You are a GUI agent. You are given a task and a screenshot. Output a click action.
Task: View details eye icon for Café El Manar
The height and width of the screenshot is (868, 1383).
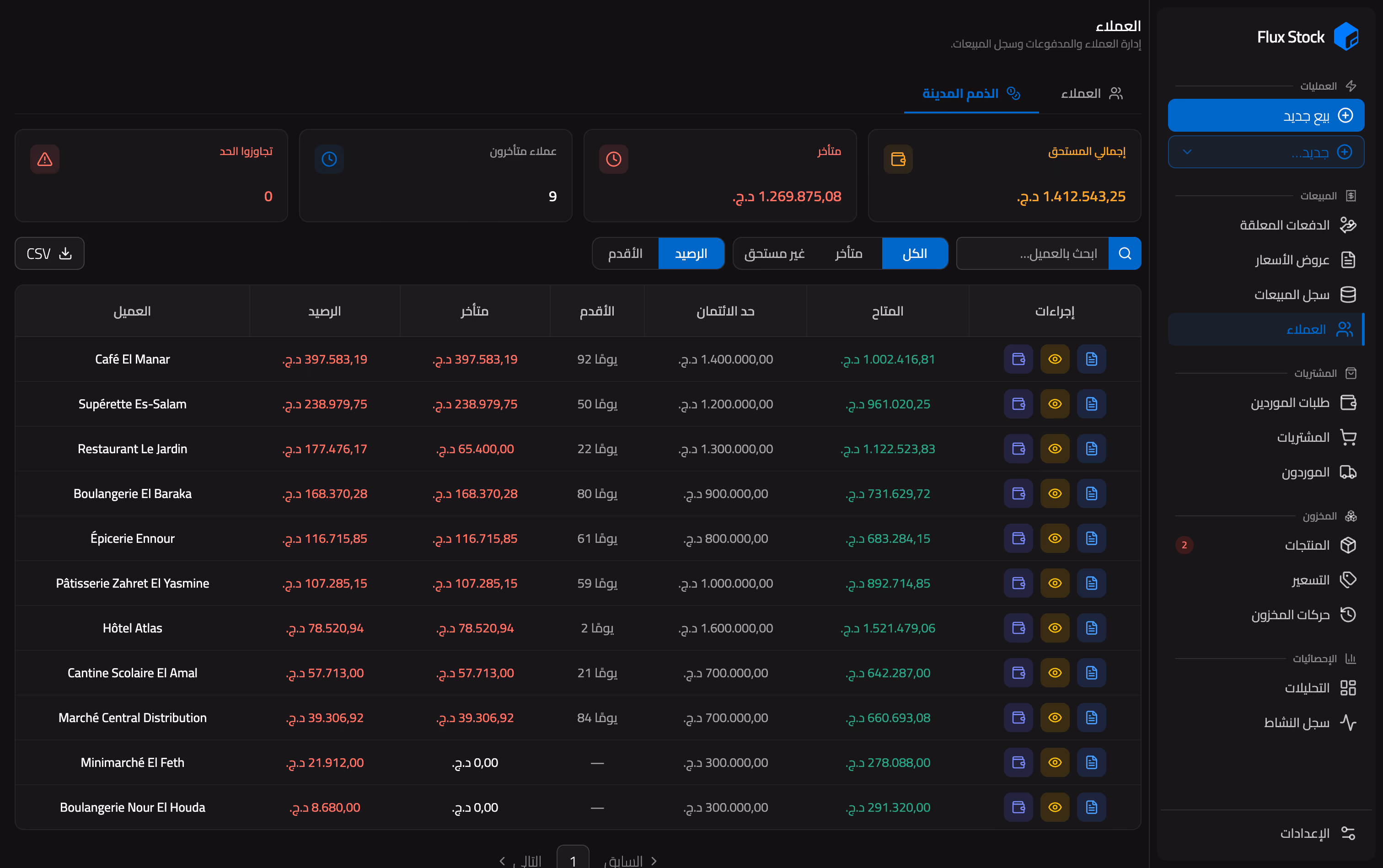coord(1055,359)
